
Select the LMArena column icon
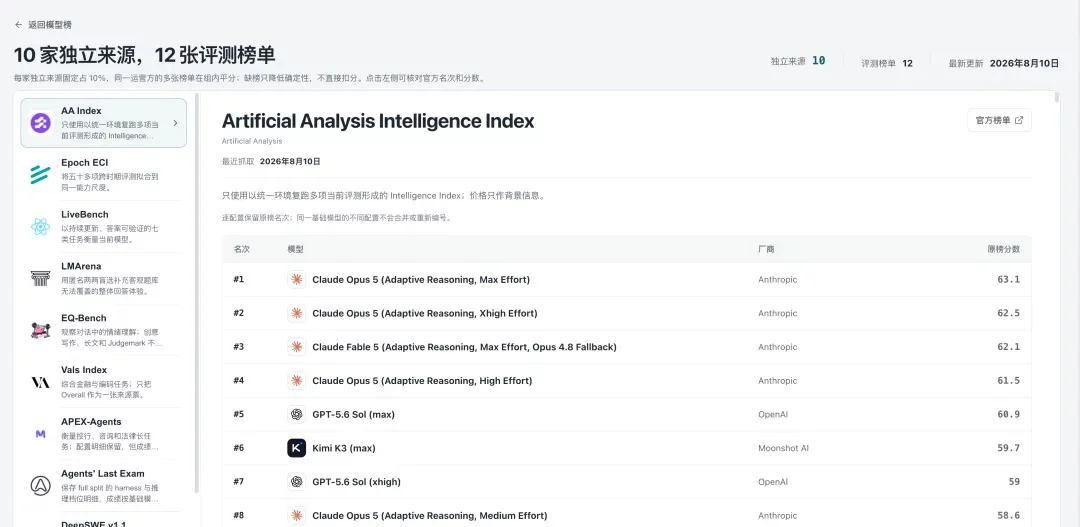(x=41, y=278)
